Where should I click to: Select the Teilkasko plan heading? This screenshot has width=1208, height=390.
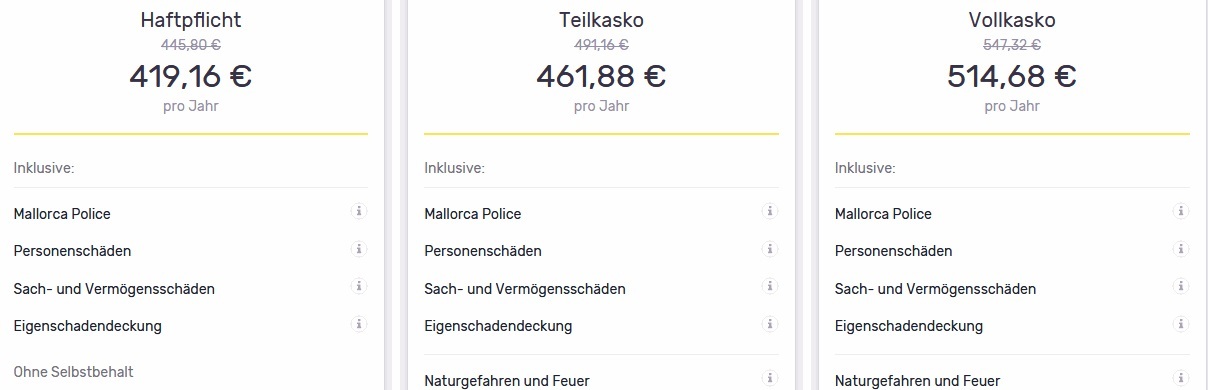(601, 20)
